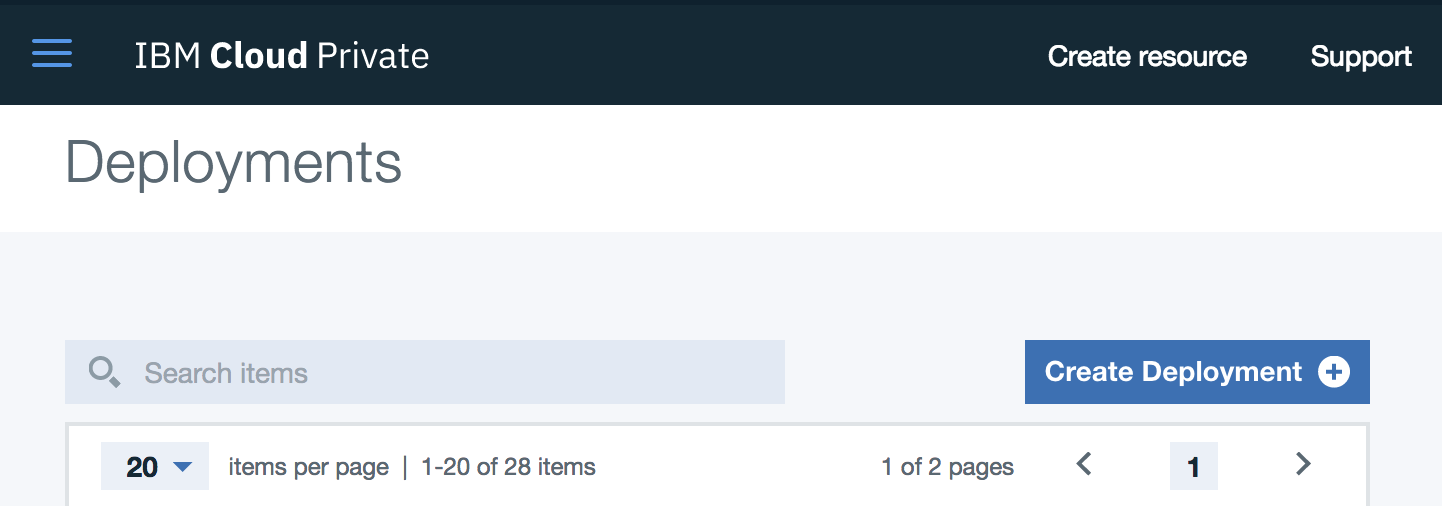
Task: Click the 1-20 of 28 items text
Action: coord(509,467)
